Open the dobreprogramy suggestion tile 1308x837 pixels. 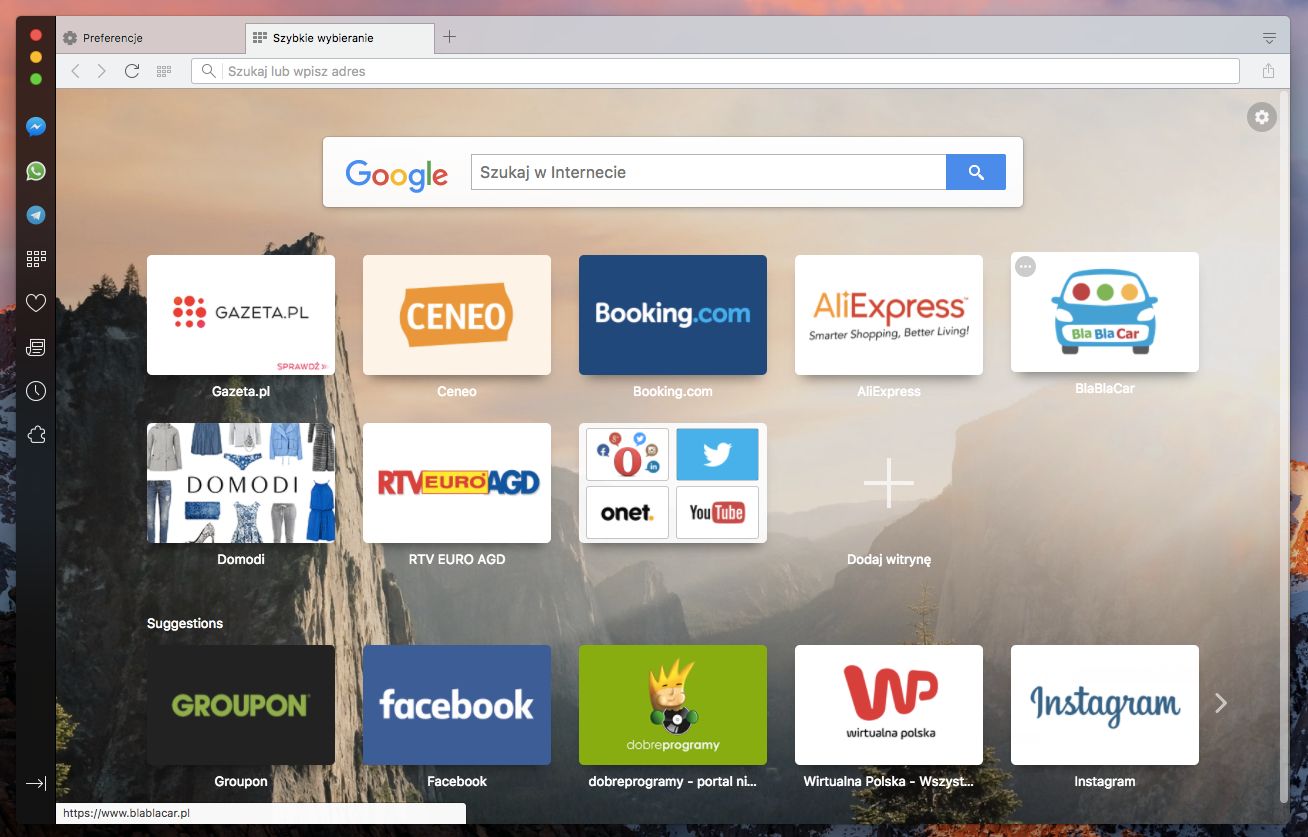tap(673, 705)
